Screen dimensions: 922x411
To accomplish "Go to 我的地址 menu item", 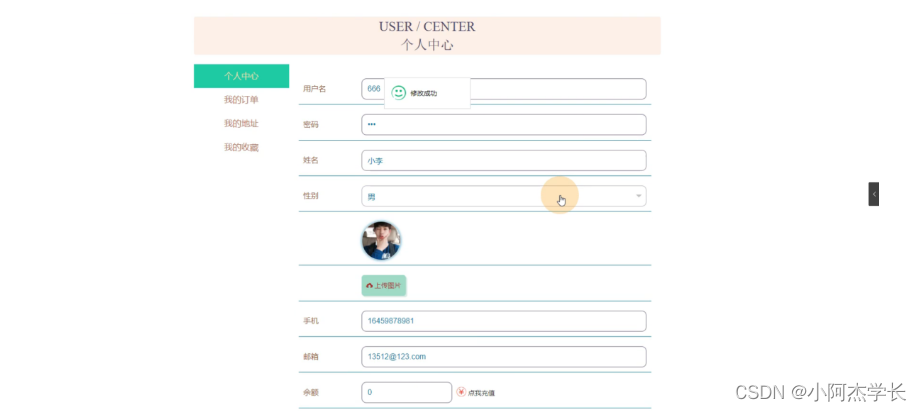I will (241, 124).
